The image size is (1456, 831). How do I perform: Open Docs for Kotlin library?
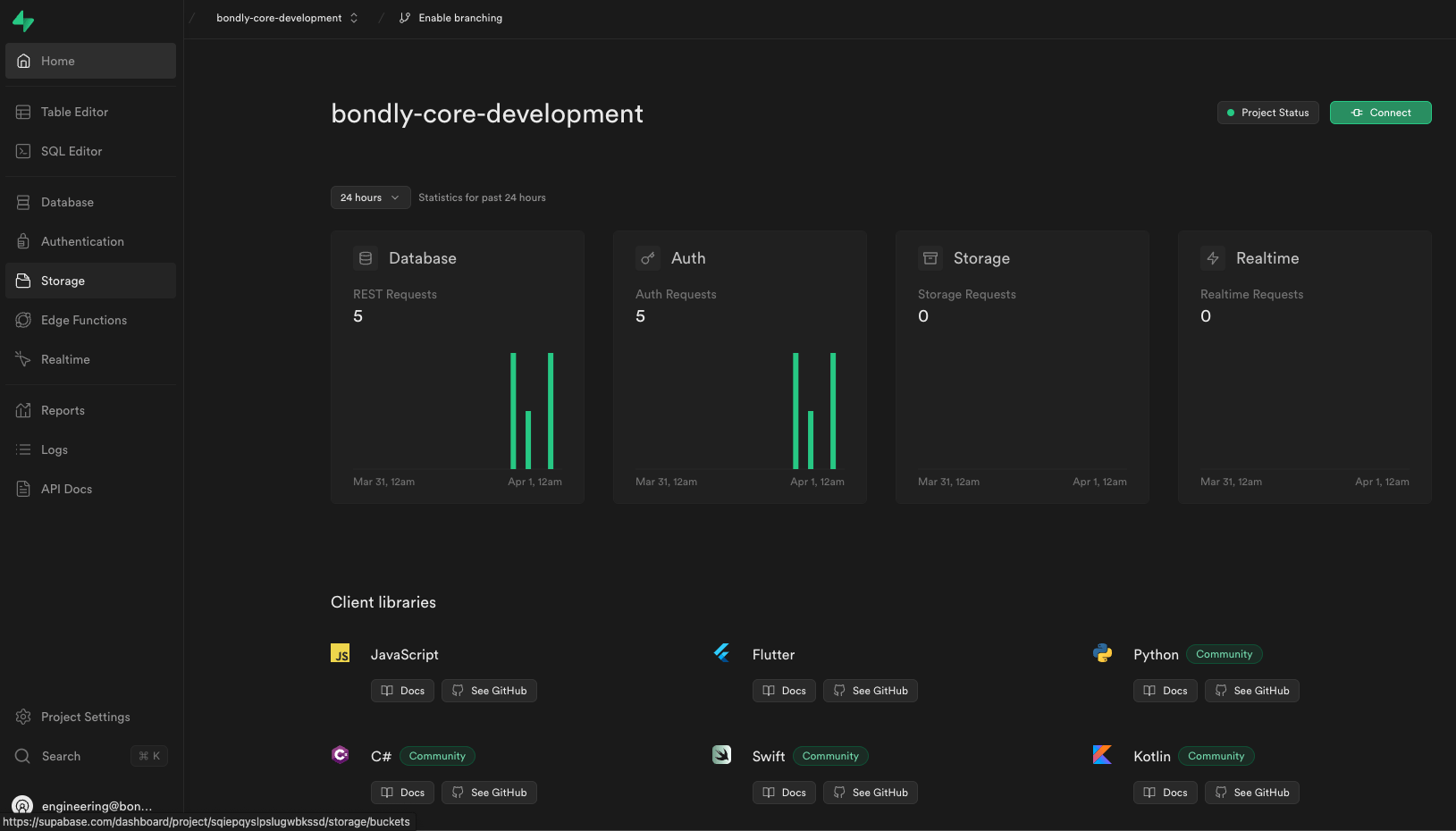point(1166,793)
